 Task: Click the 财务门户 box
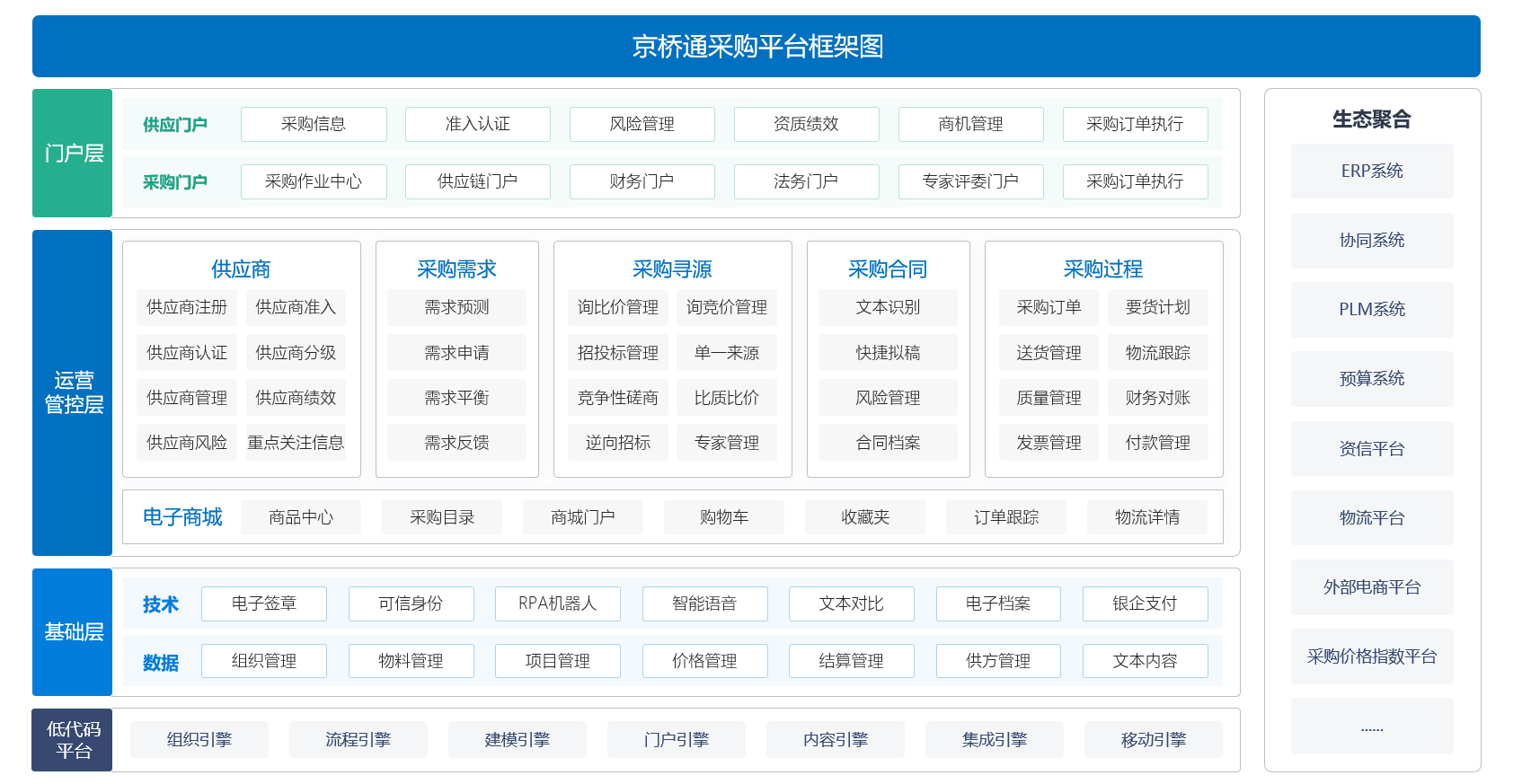[x=642, y=181]
